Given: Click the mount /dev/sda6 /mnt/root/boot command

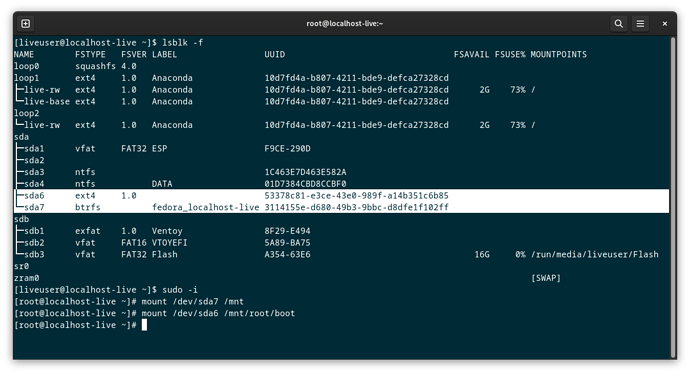Looking at the screenshot, I should pos(218,313).
